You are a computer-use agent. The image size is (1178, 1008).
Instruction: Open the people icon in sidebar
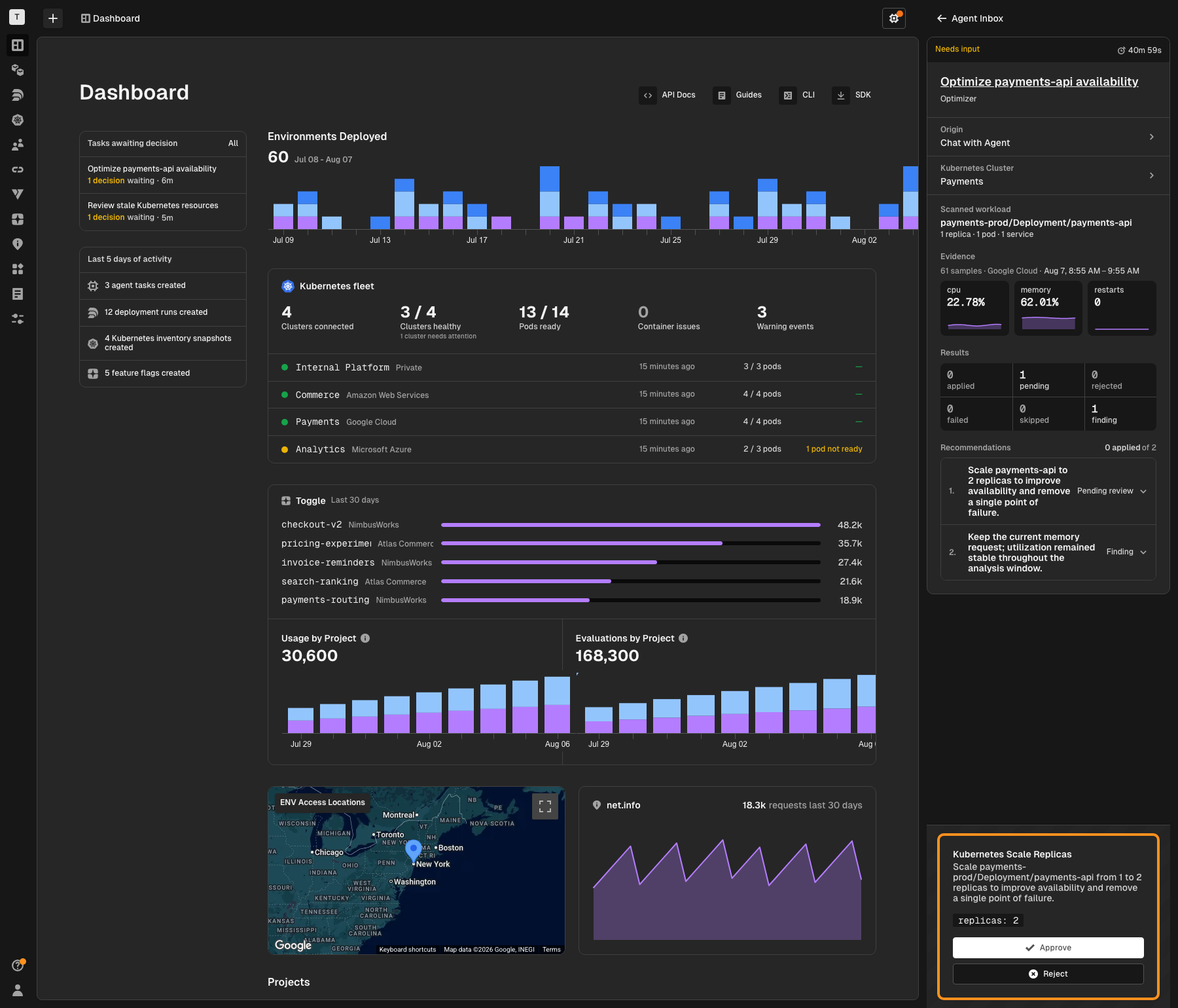tap(18, 145)
